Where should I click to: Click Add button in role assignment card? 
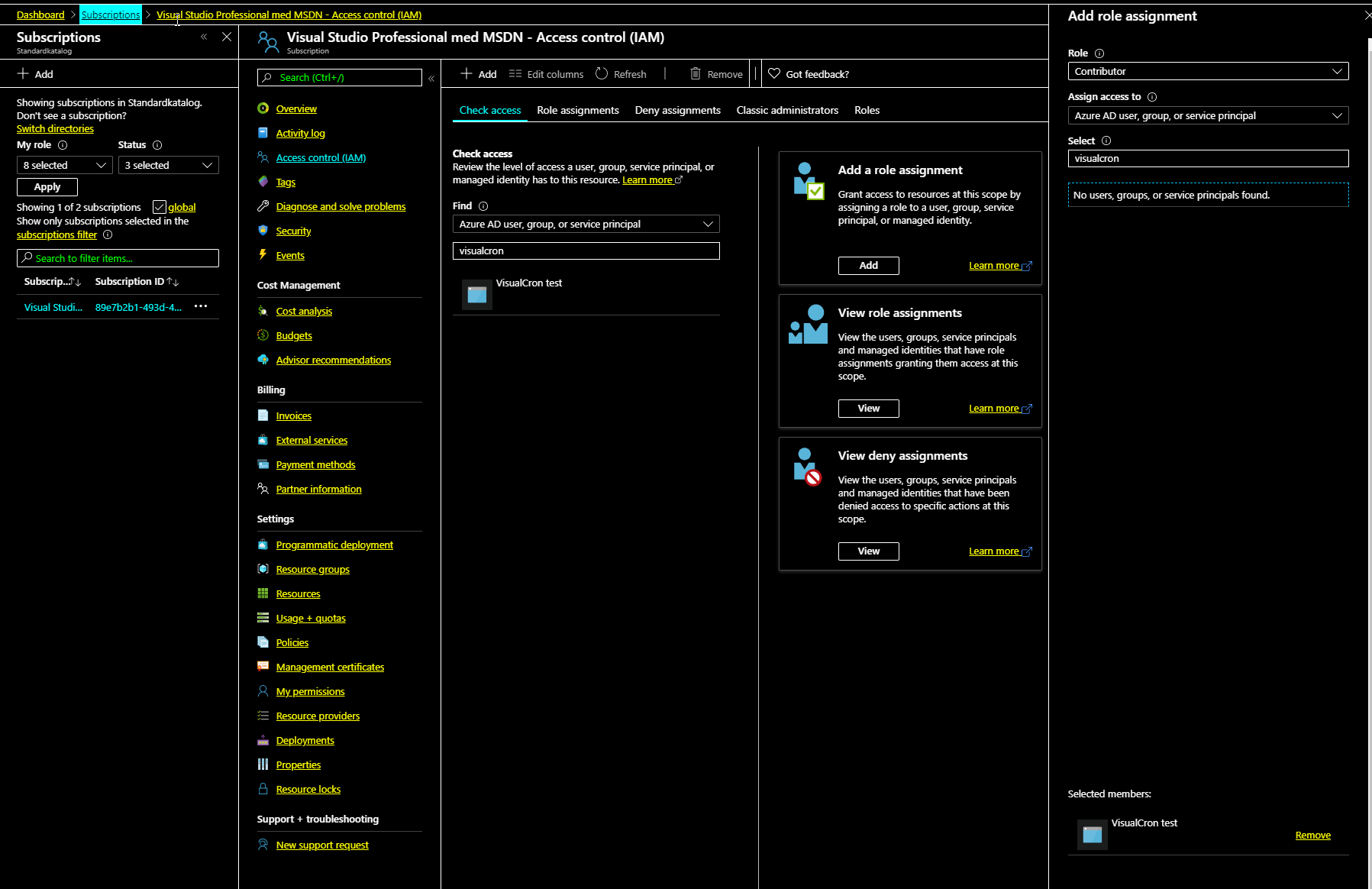pyautogui.click(x=868, y=265)
